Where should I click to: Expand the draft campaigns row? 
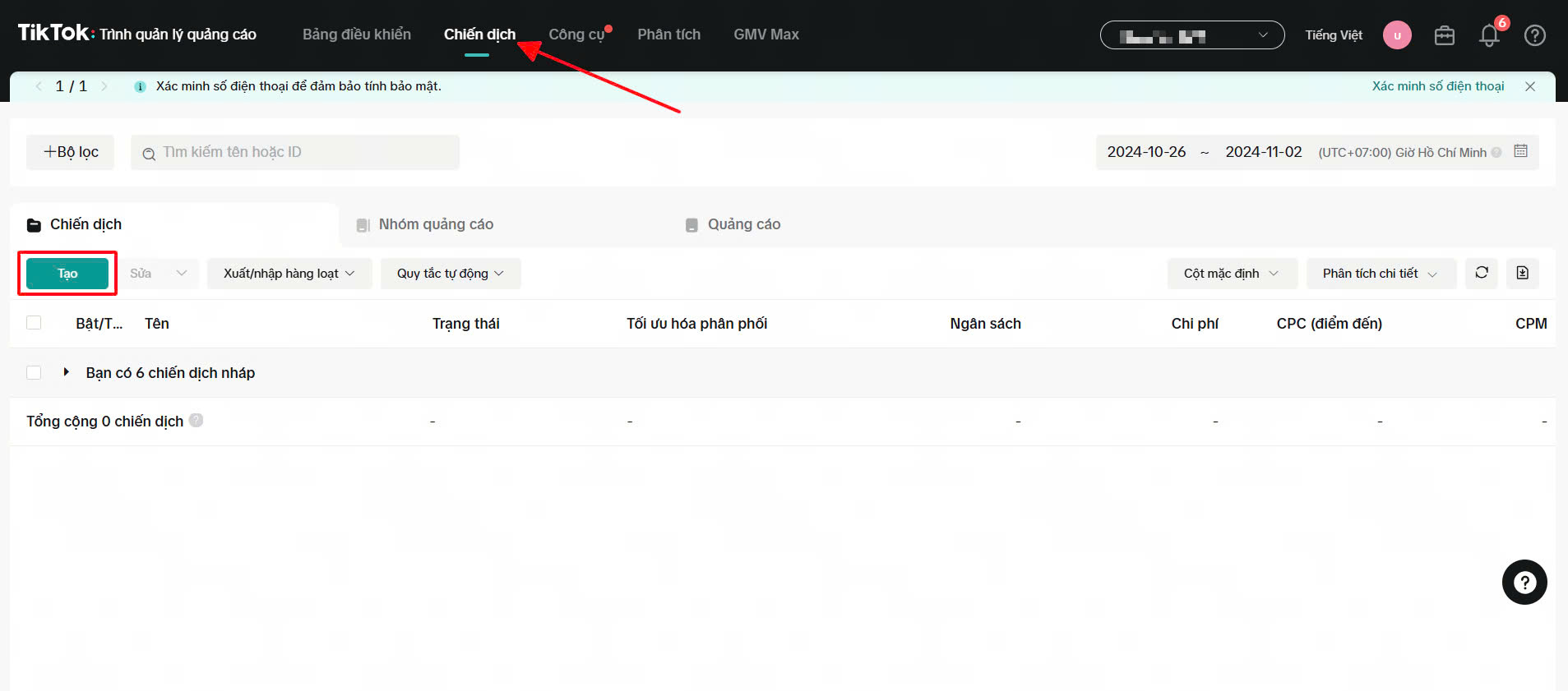coord(66,372)
